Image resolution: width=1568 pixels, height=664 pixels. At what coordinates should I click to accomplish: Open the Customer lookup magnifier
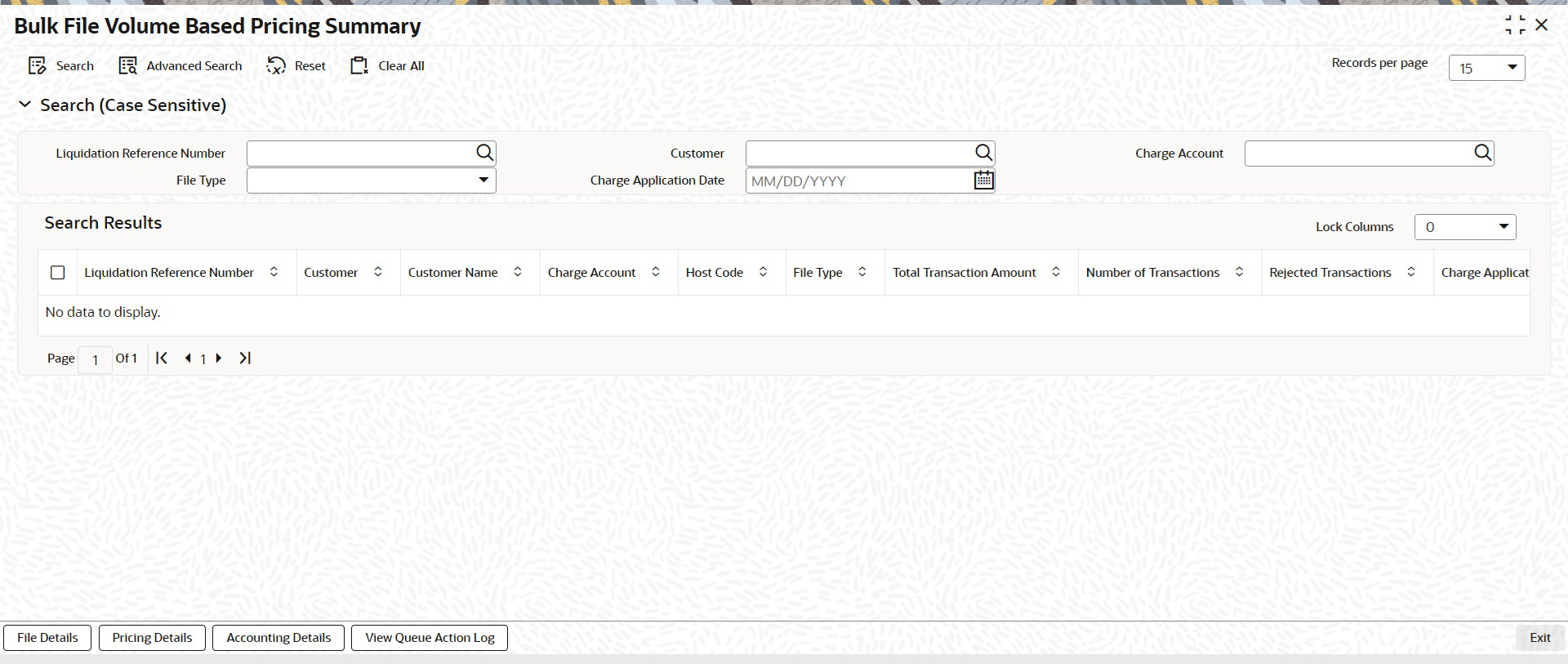pyautogui.click(x=983, y=153)
